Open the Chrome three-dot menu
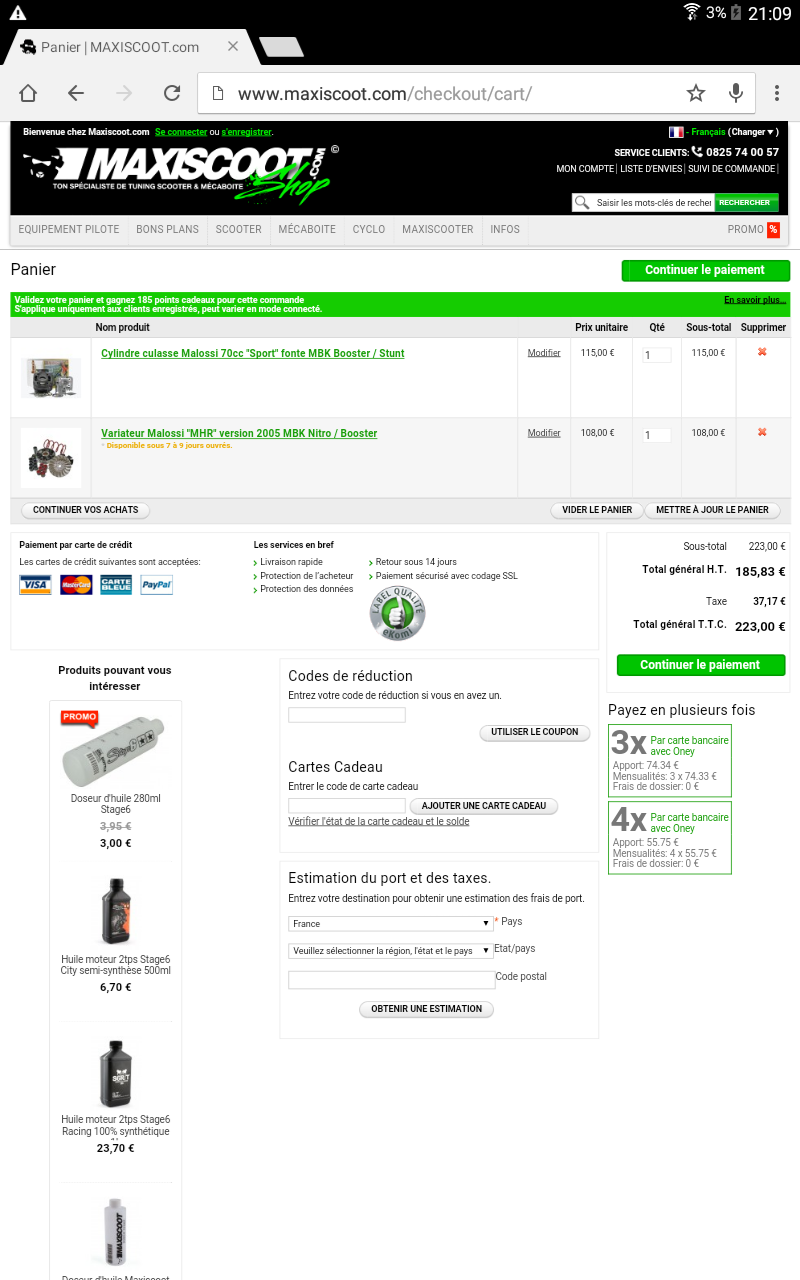This screenshot has width=800, height=1280. coord(777,93)
